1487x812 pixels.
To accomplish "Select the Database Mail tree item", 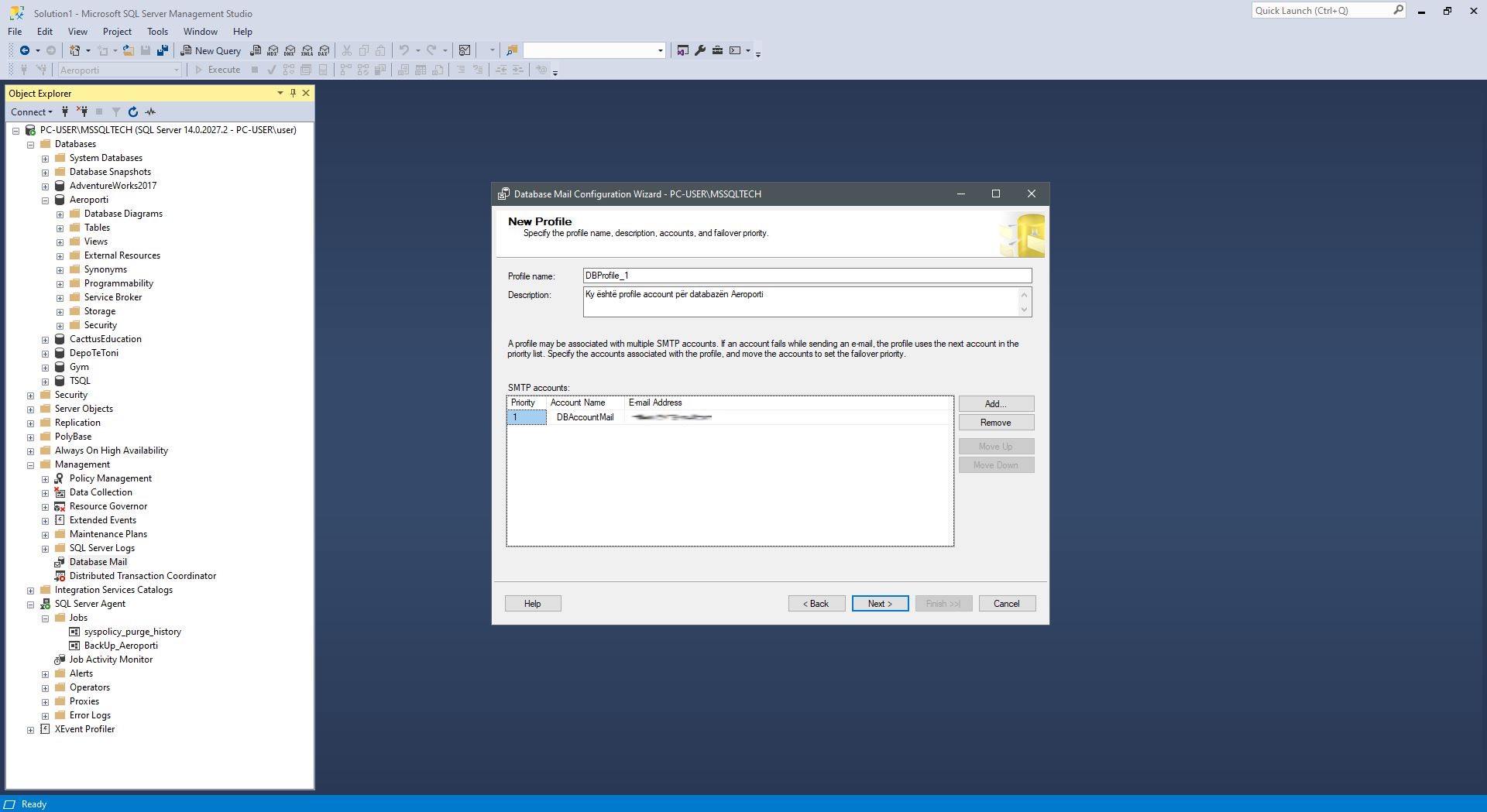I will pyautogui.click(x=98, y=562).
